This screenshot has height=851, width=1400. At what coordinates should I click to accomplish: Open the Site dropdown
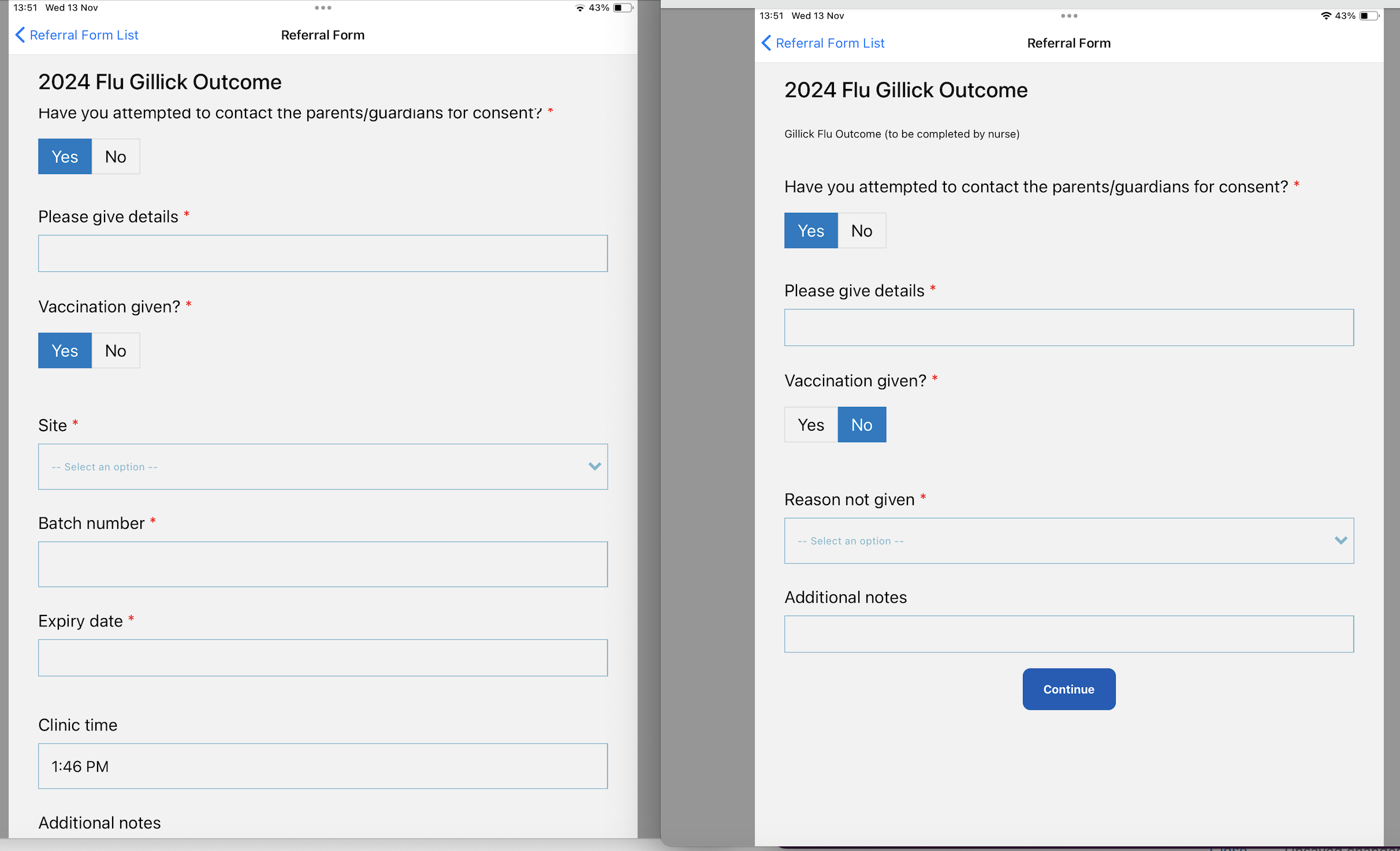coord(322,466)
